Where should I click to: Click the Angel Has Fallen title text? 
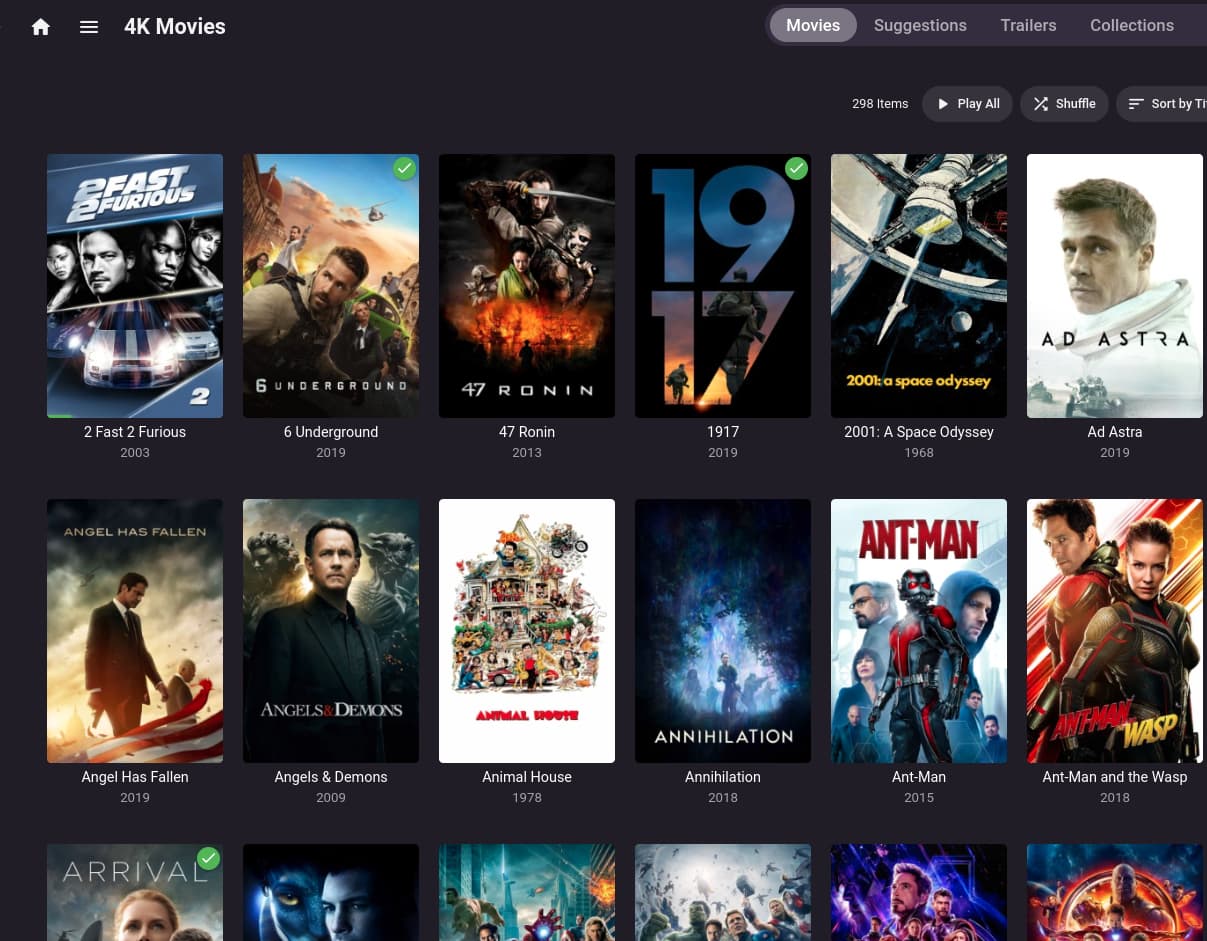[135, 777]
